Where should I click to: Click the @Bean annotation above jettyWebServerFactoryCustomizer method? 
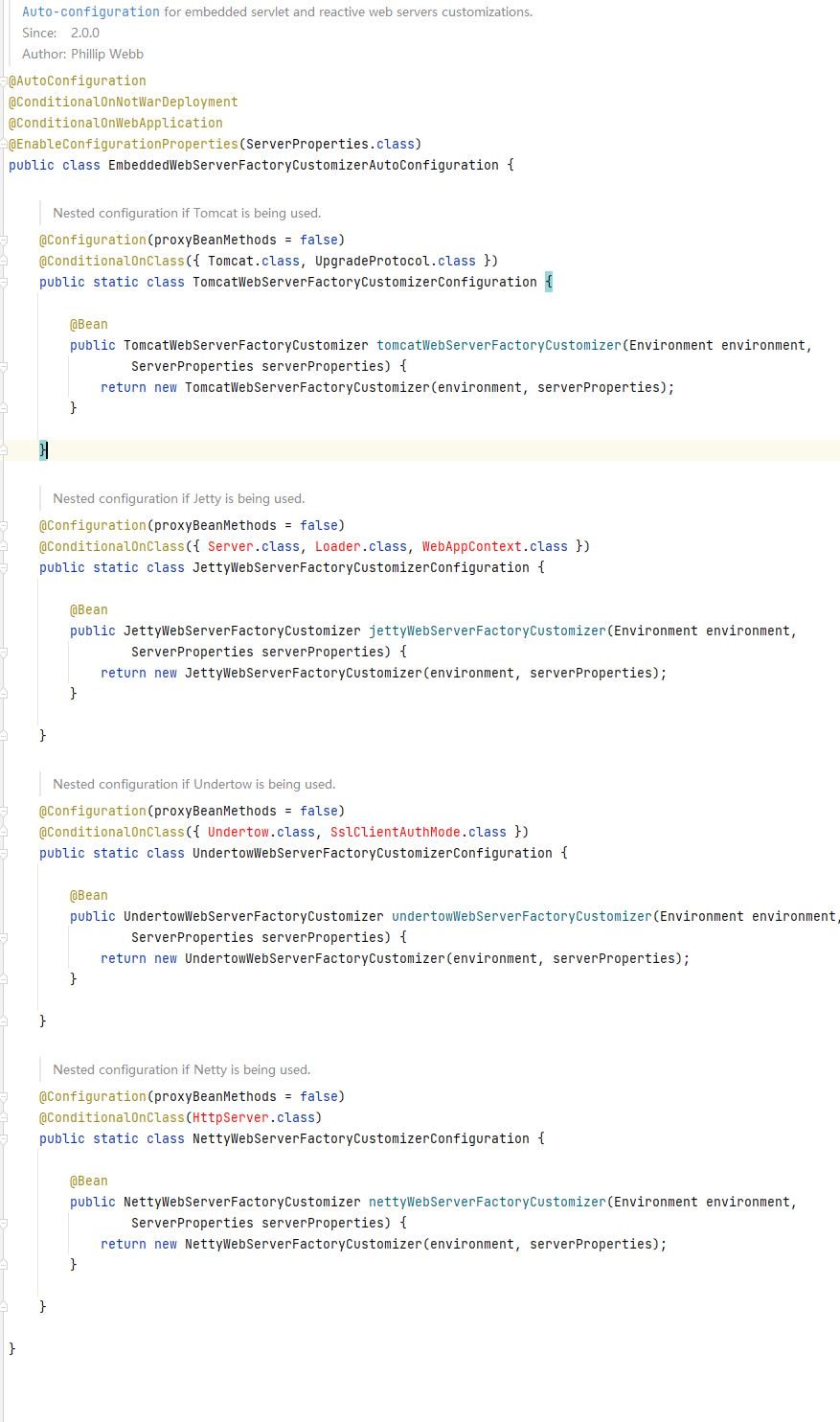tap(89, 610)
